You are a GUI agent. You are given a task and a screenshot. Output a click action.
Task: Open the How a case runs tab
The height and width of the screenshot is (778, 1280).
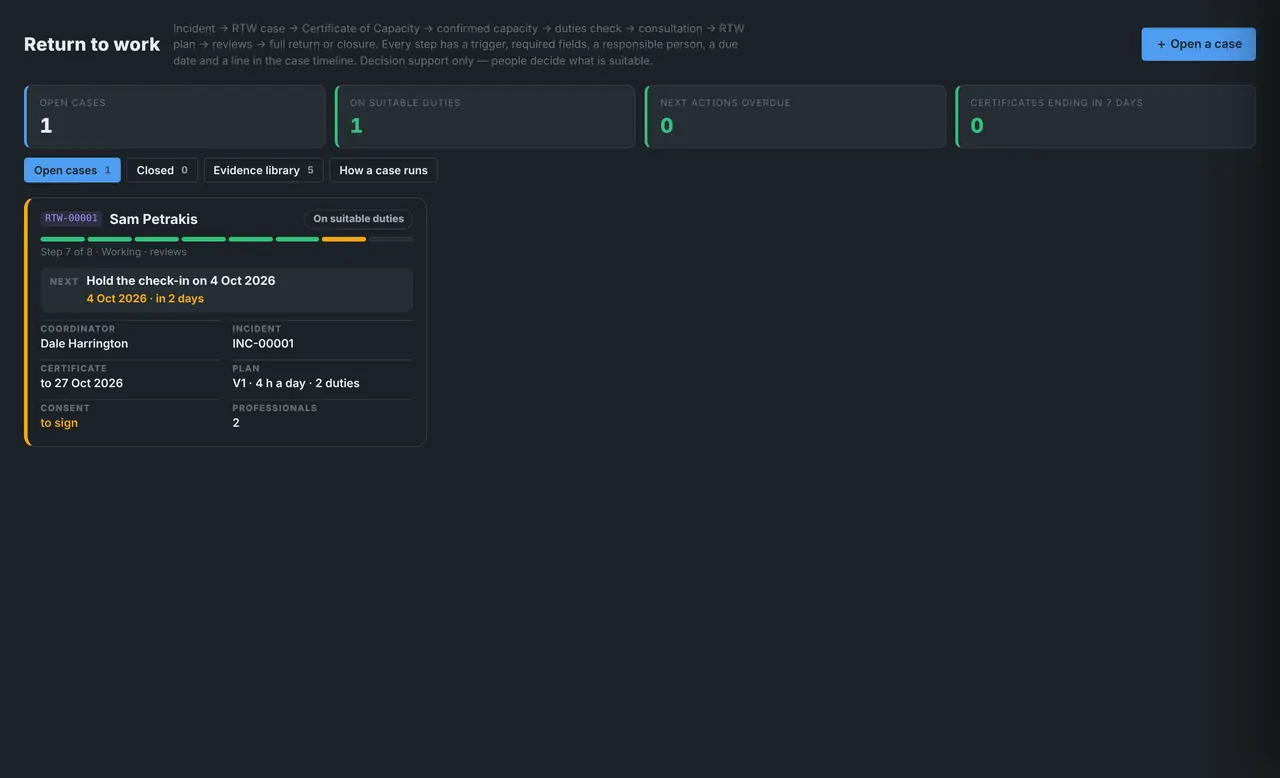(x=383, y=170)
